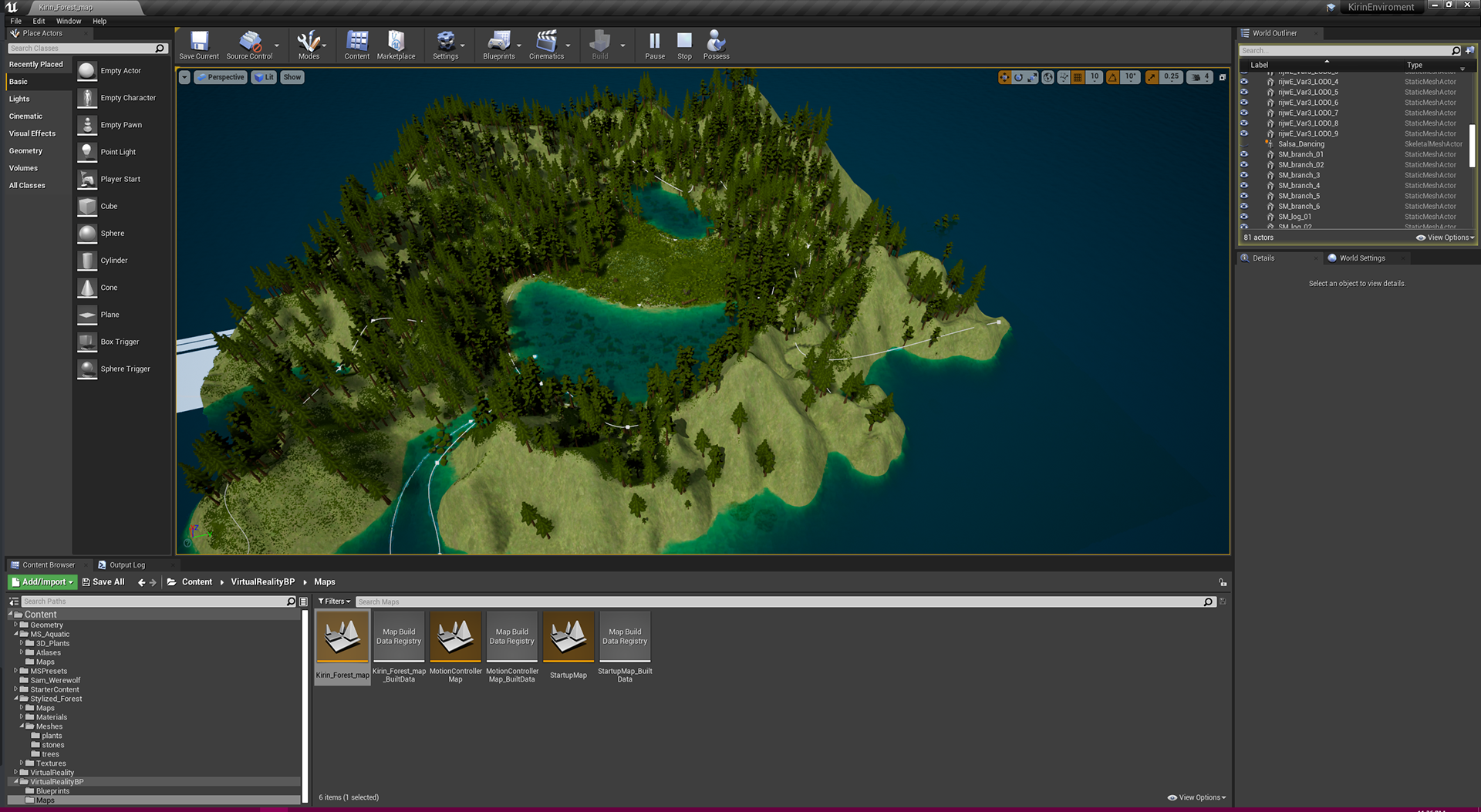This screenshot has width=1481, height=812.
Task: Open the Perspective view mode dropdown
Action: point(220,77)
